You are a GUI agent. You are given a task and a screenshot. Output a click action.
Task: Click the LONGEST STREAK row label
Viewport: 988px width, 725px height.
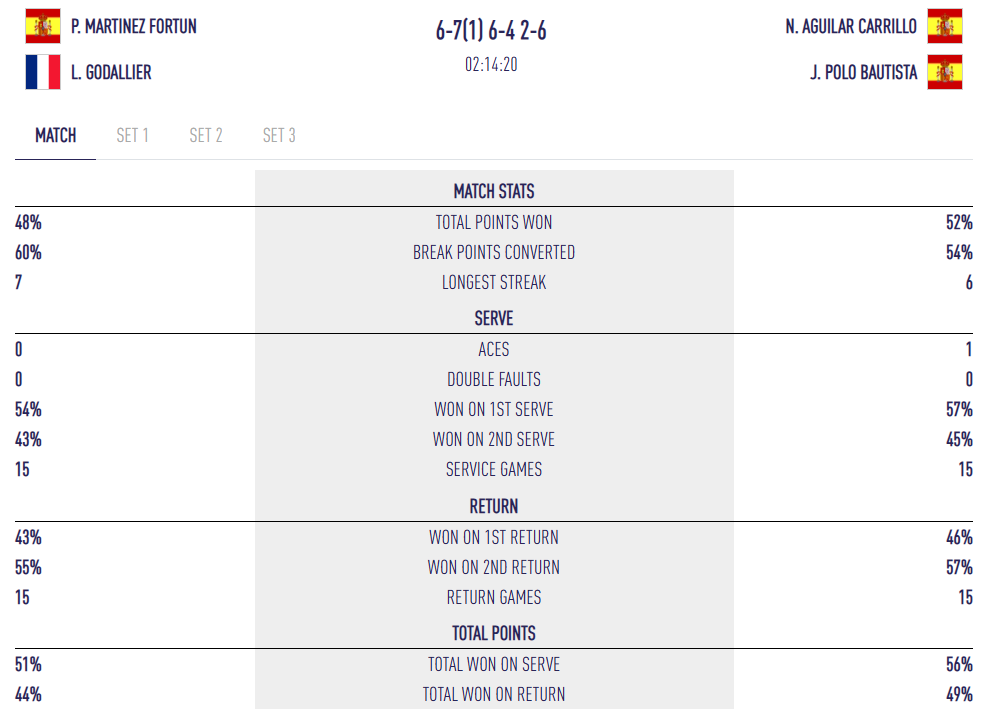coord(494,282)
